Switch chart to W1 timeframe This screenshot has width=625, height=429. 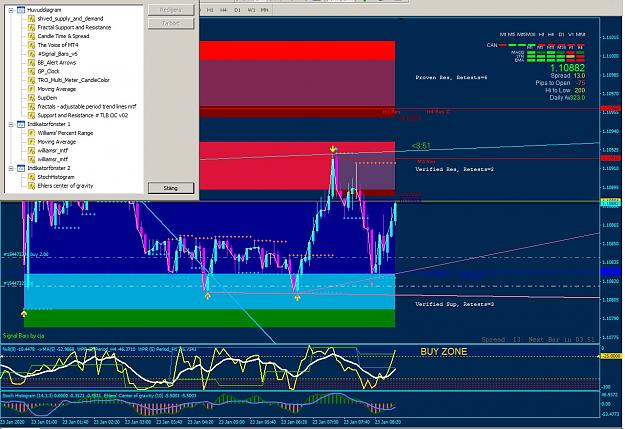pyautogui.click(x=251, y=10)
